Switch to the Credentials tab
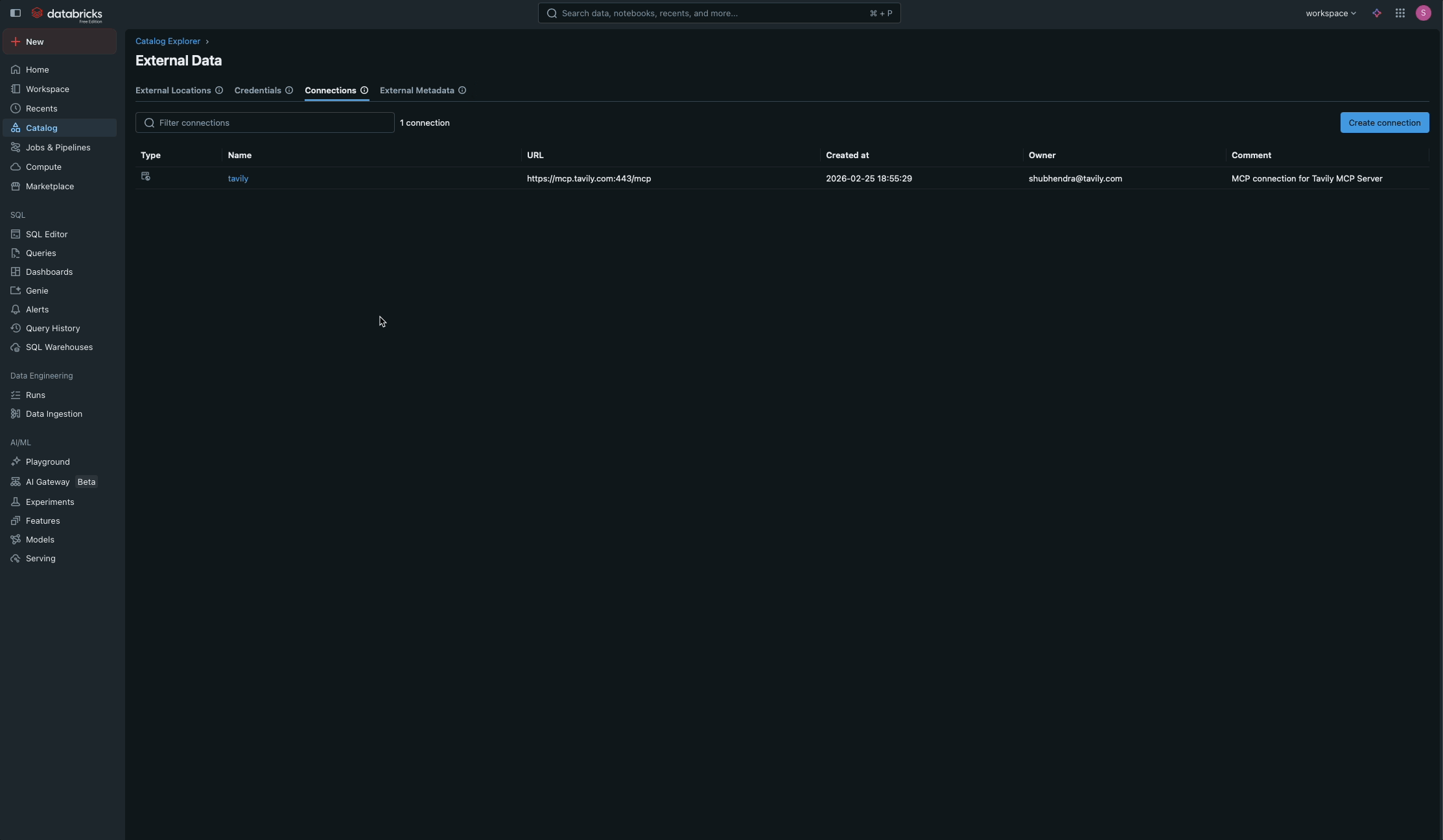 pos(257,90)
